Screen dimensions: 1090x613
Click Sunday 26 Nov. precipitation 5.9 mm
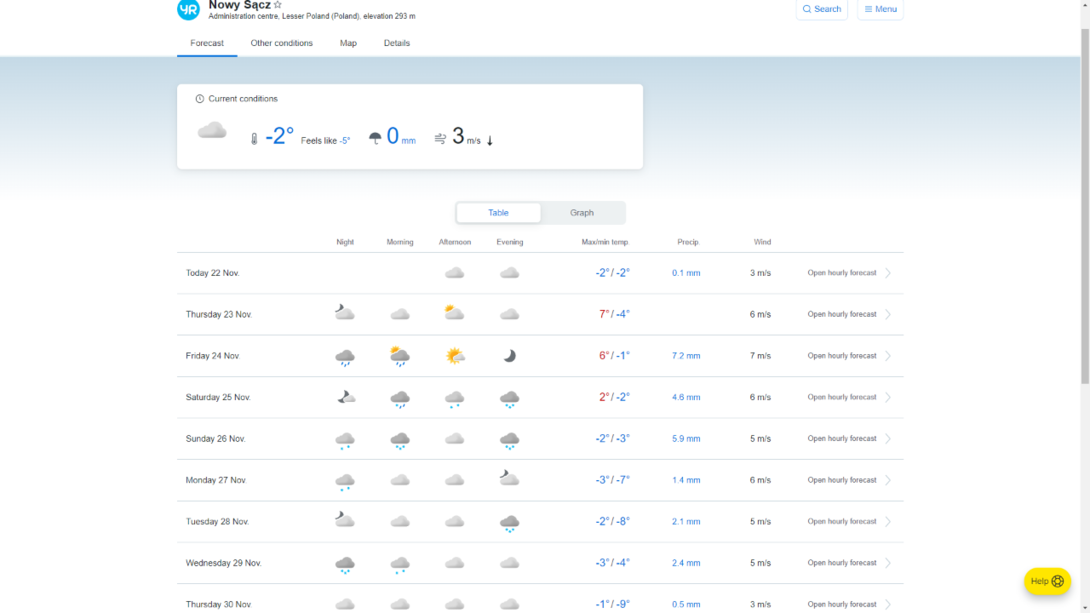686,439
